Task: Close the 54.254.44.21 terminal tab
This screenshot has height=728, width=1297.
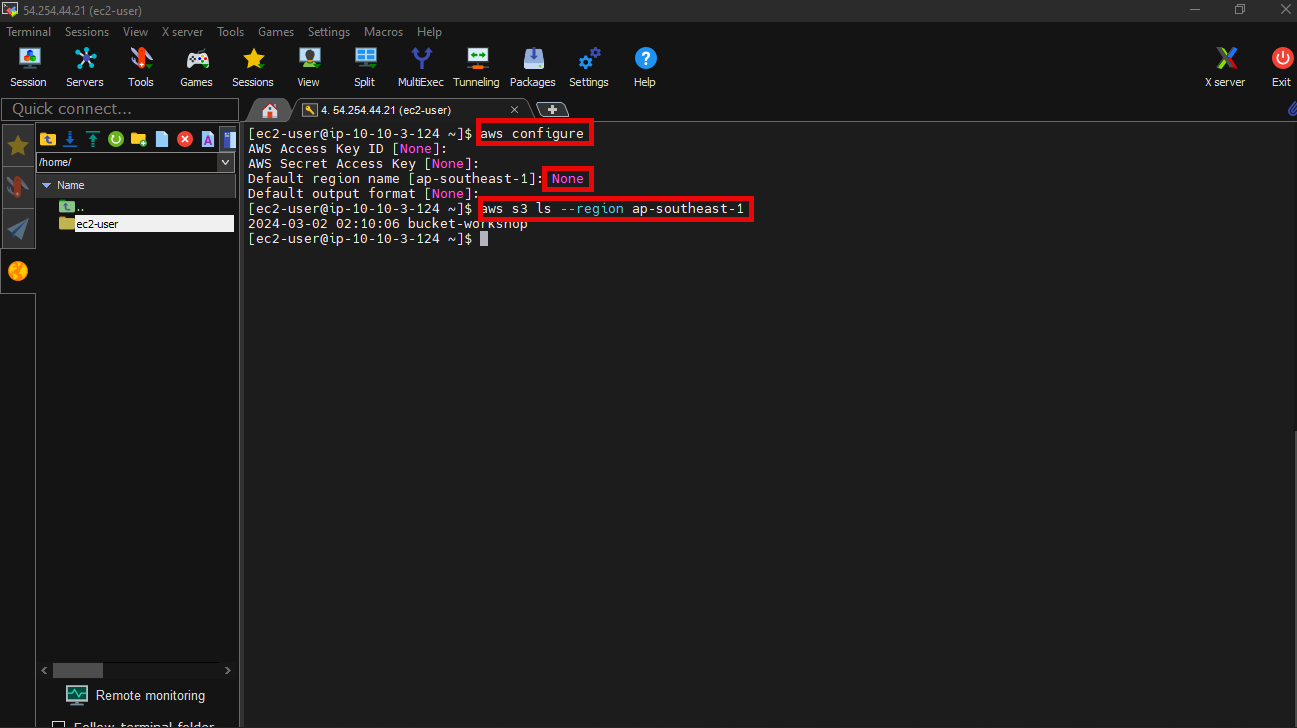Action: [x=515, y=110]
